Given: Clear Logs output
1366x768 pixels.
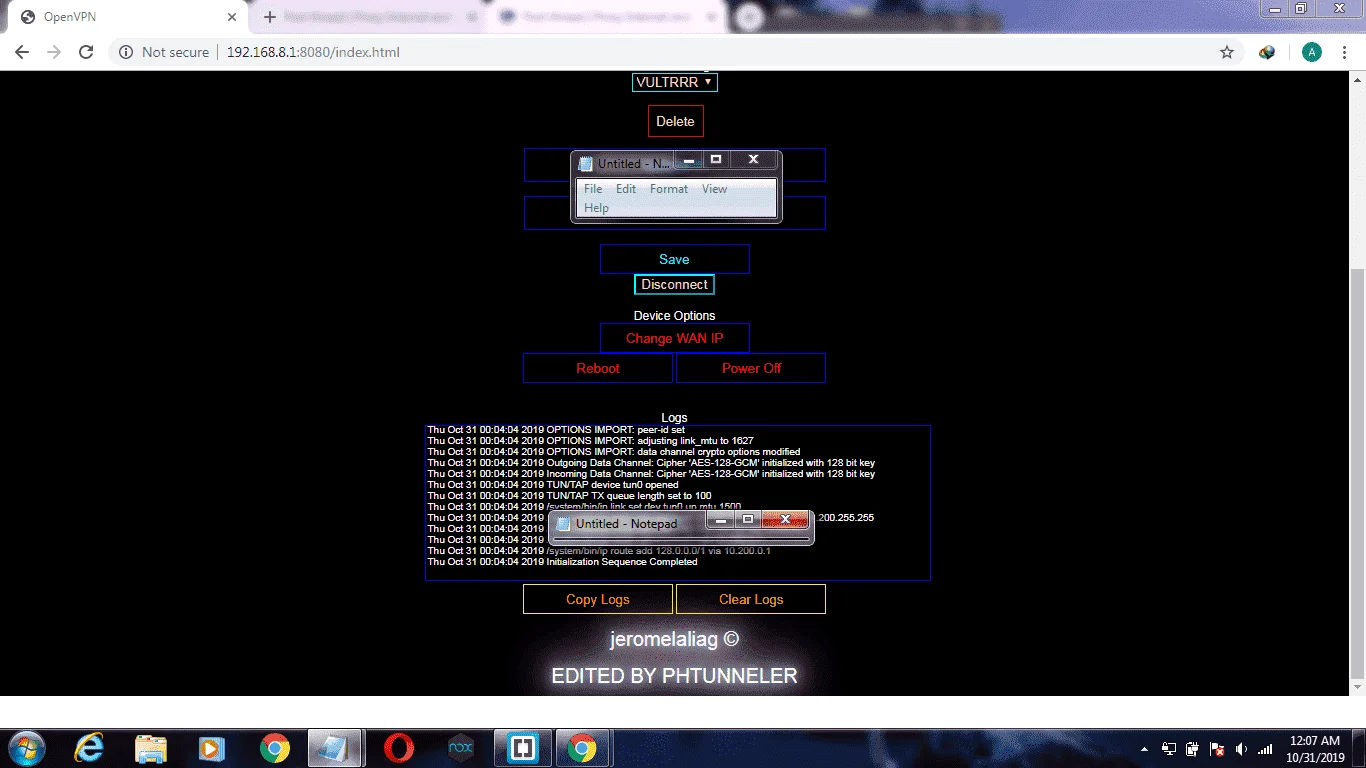Looking at the screenshot, I should pyautogui.click(x=751, y=599).
